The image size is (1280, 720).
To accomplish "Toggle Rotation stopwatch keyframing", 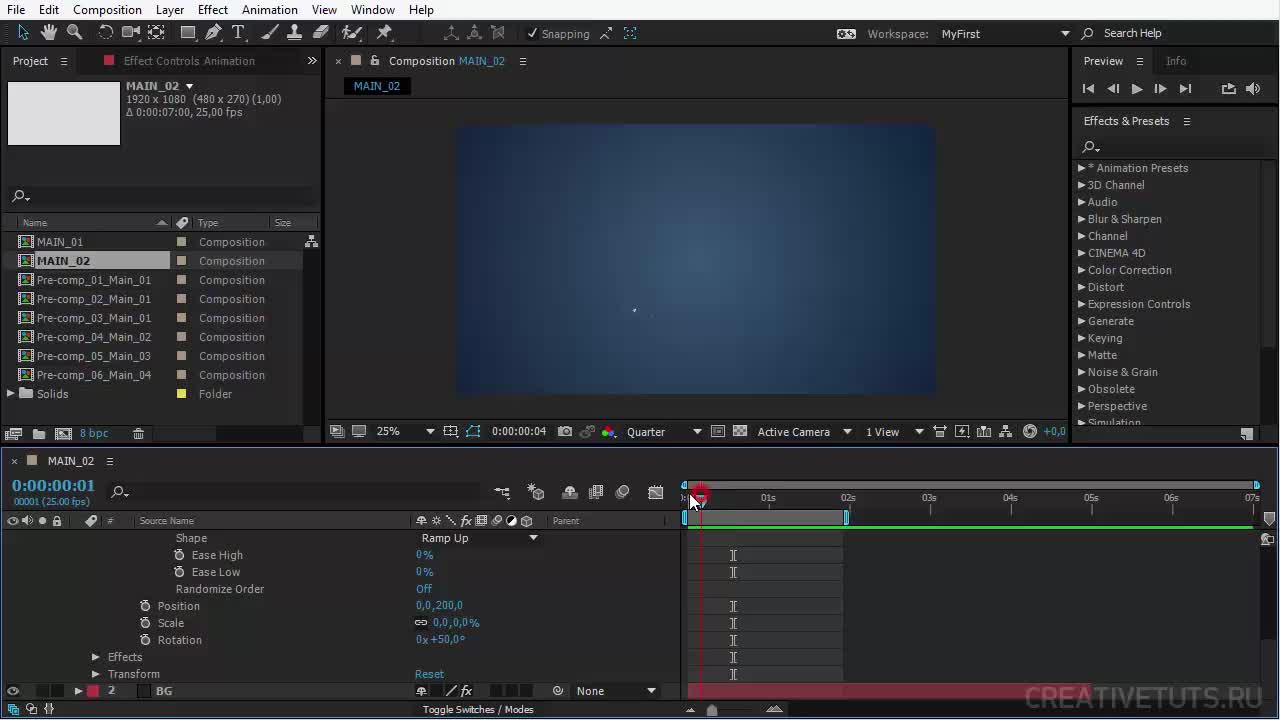I will coord(145,640).
